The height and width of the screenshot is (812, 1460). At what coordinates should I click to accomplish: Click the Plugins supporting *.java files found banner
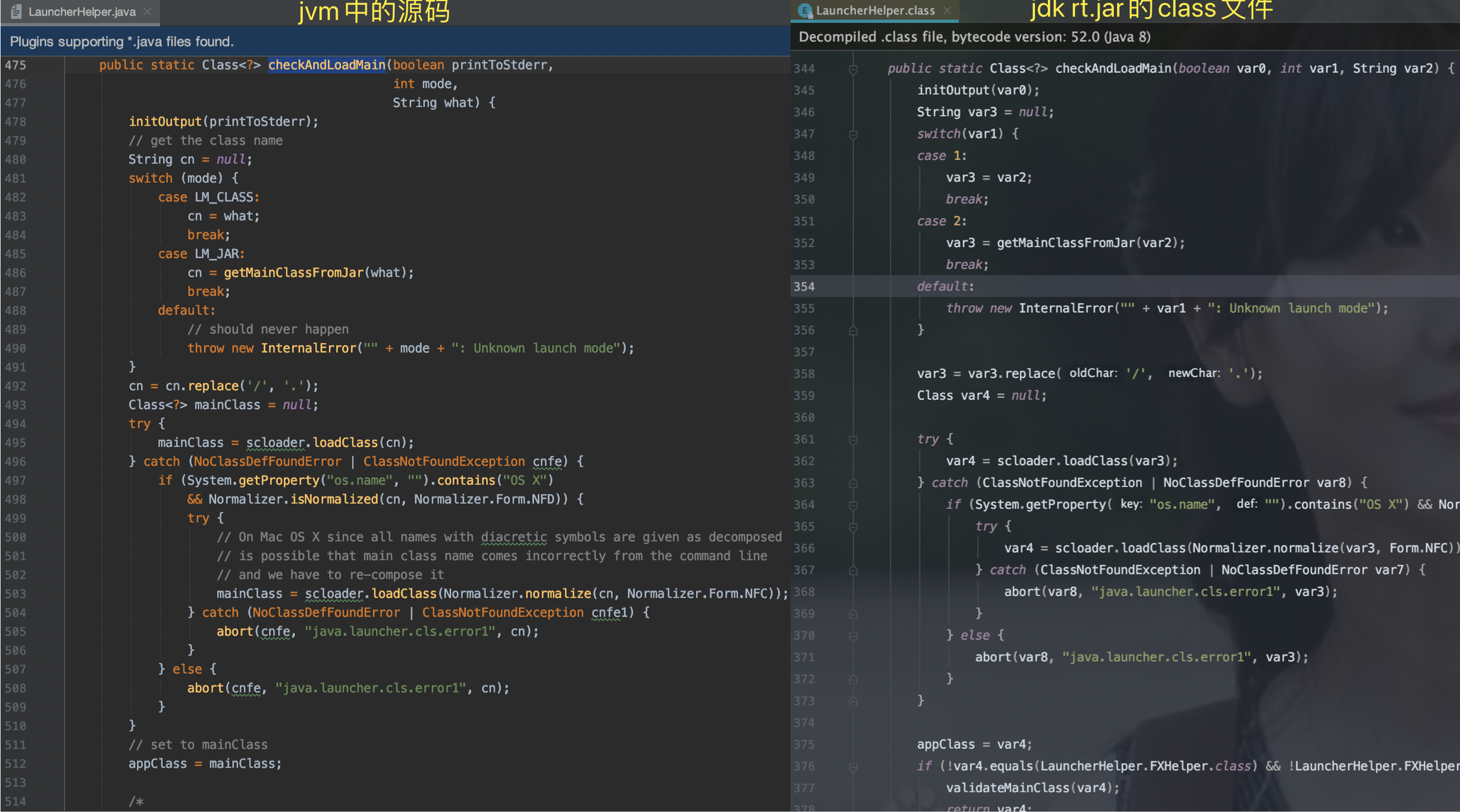[122, 41]
